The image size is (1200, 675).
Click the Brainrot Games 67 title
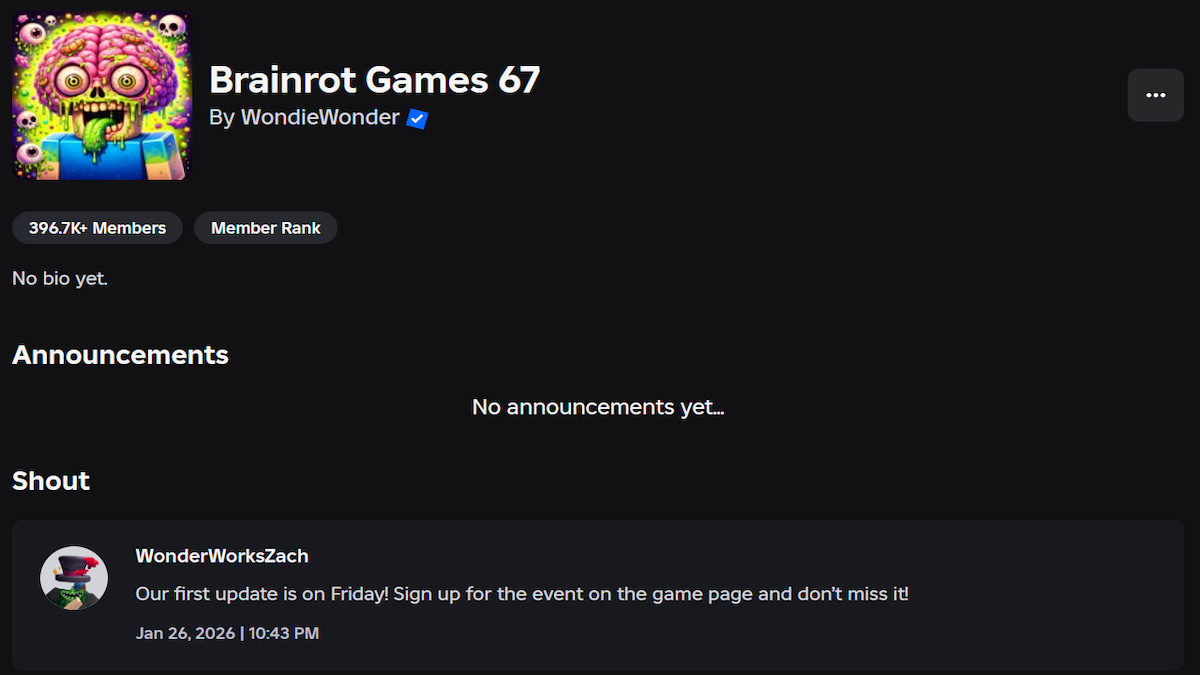tap(374, 80)
